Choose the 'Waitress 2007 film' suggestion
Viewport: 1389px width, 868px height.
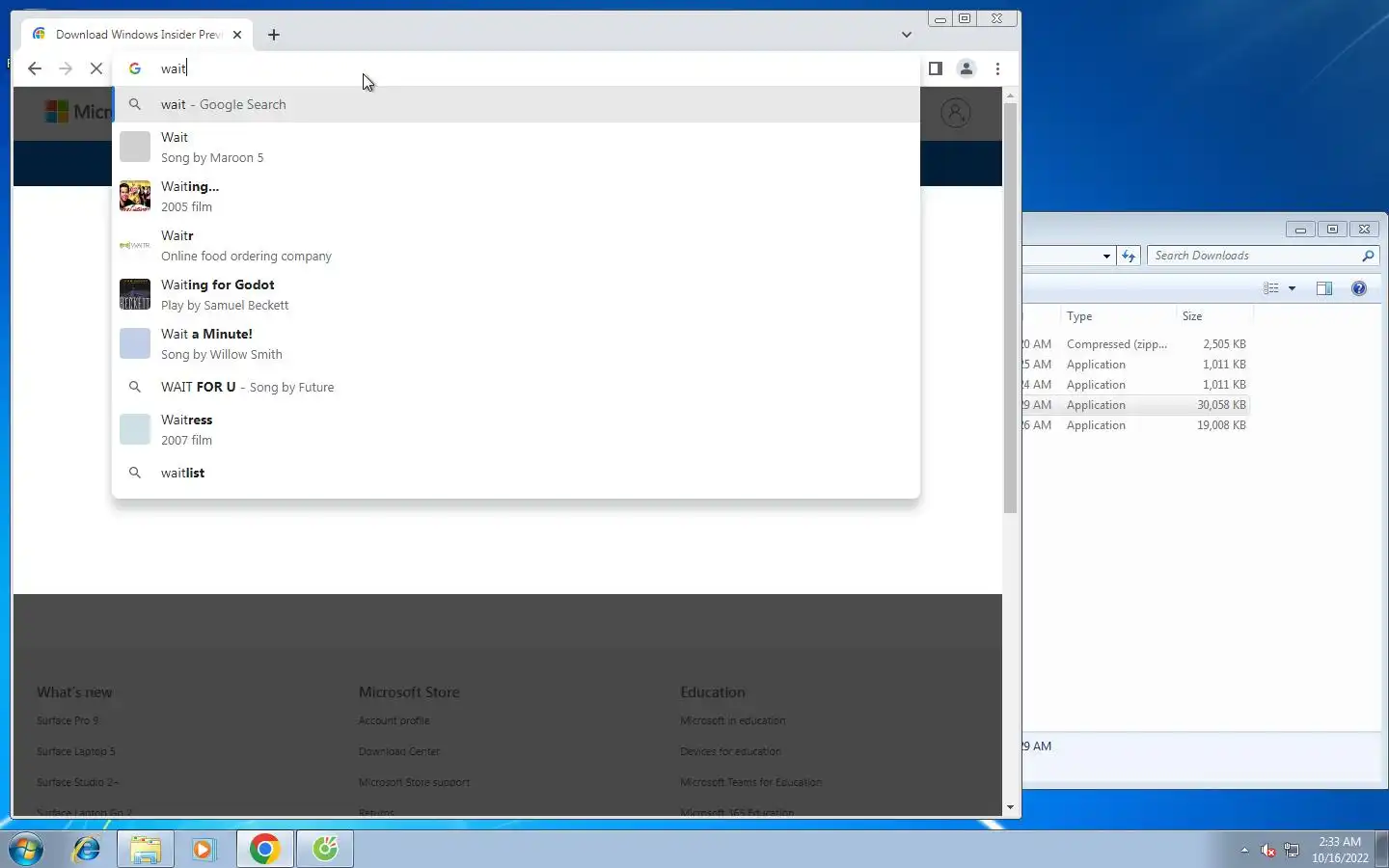[516, 429]
